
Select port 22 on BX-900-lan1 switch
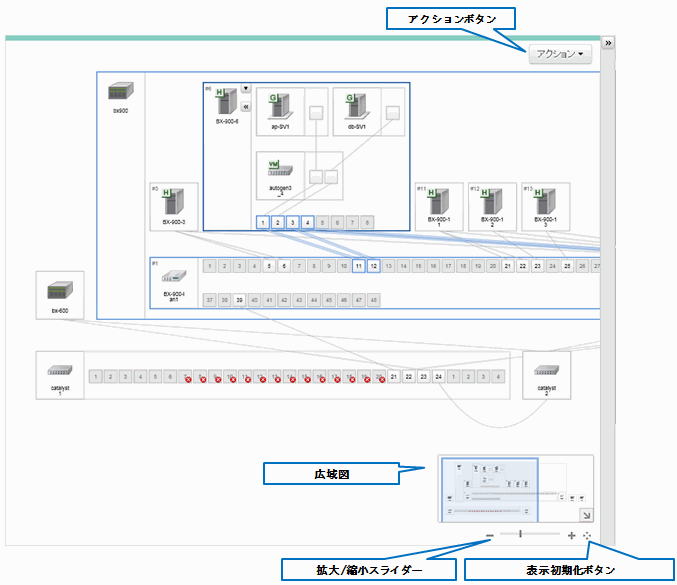coord(522,266)
